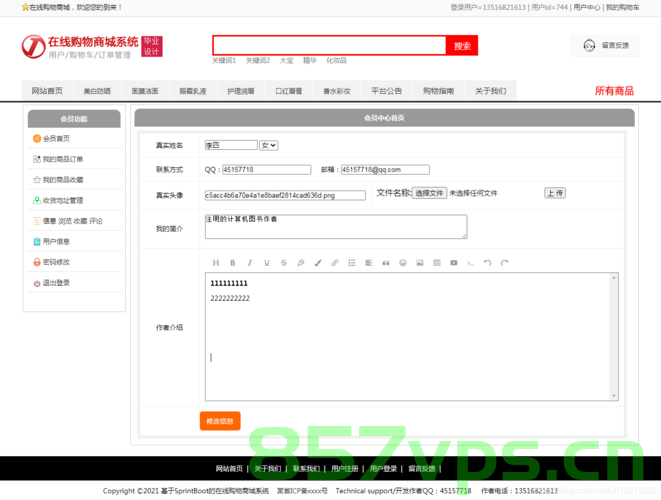Insert a bulleted list in the editor

click(352, 263)
